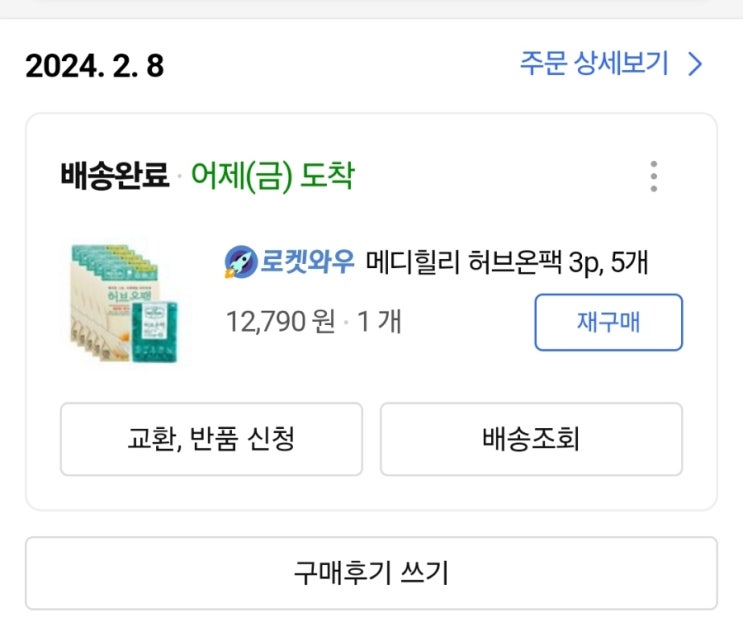Write a review via 구매후기 쓰기
This screenshot has height=622, width=743.
coord(371,573)
